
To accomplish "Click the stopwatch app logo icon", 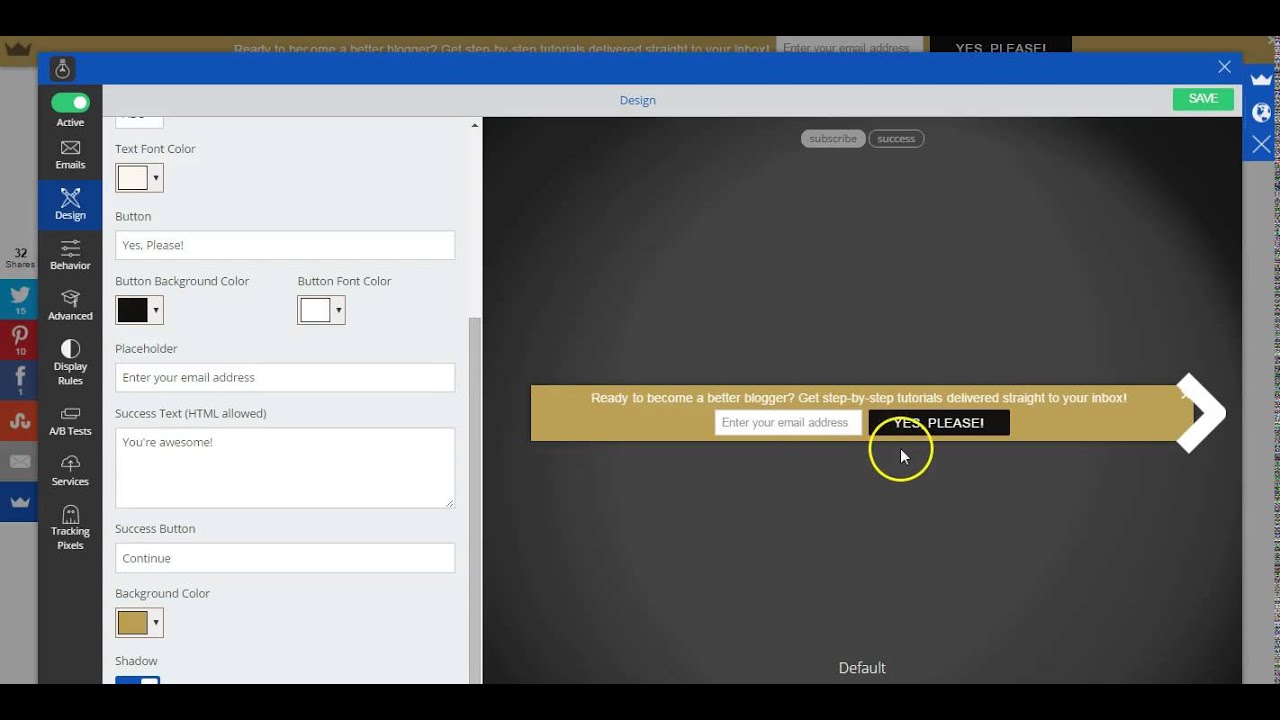I will point(62,69).
